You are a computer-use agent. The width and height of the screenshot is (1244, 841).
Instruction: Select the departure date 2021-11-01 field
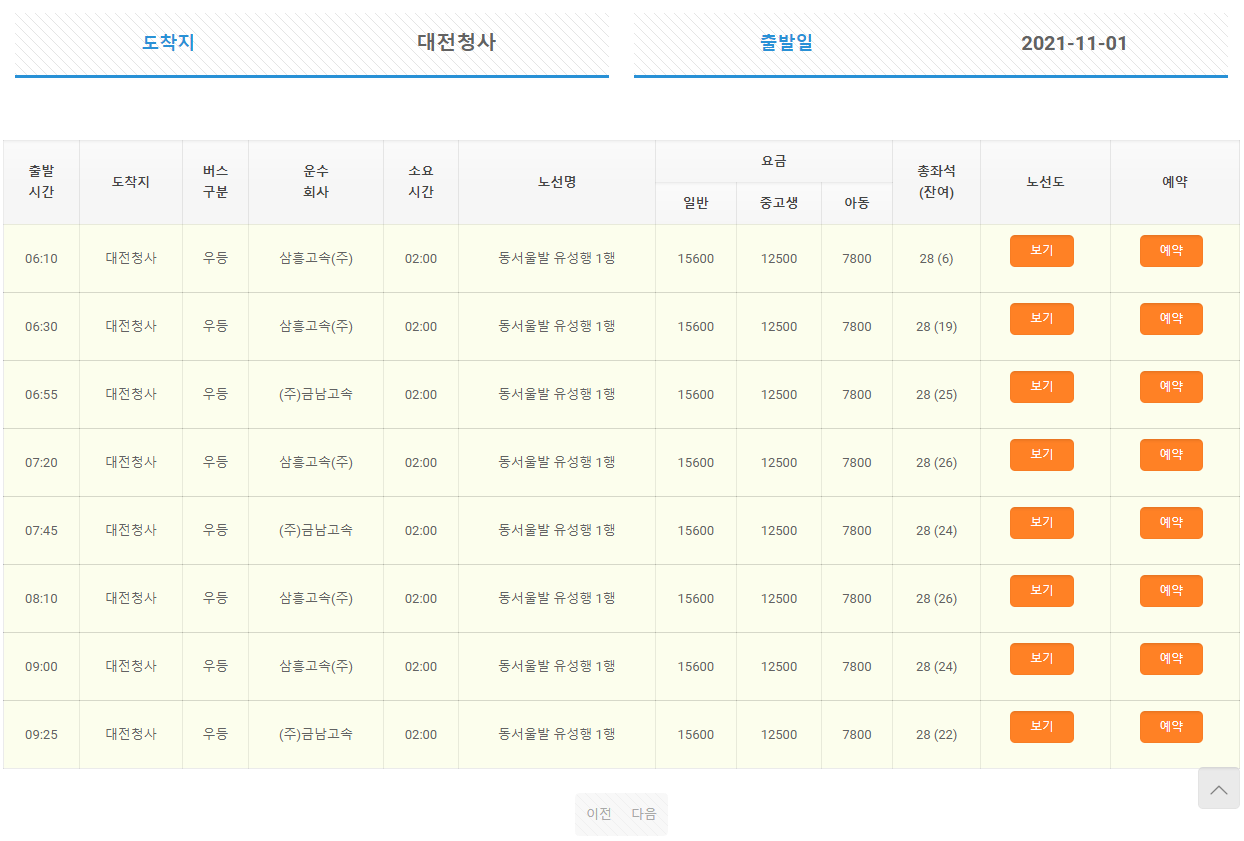coord(931,44)
